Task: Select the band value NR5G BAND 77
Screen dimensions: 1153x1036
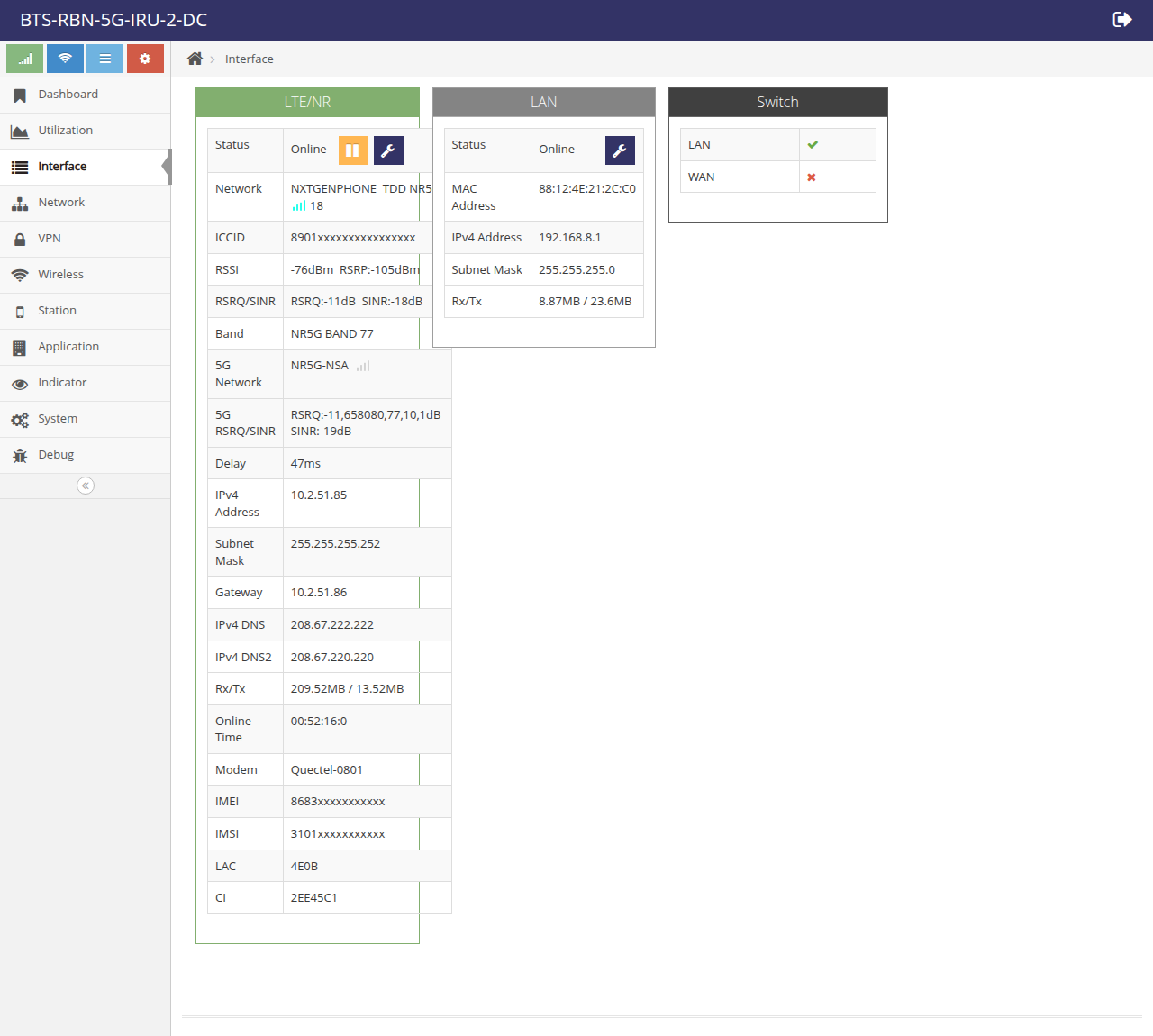Action: (332, 334)
